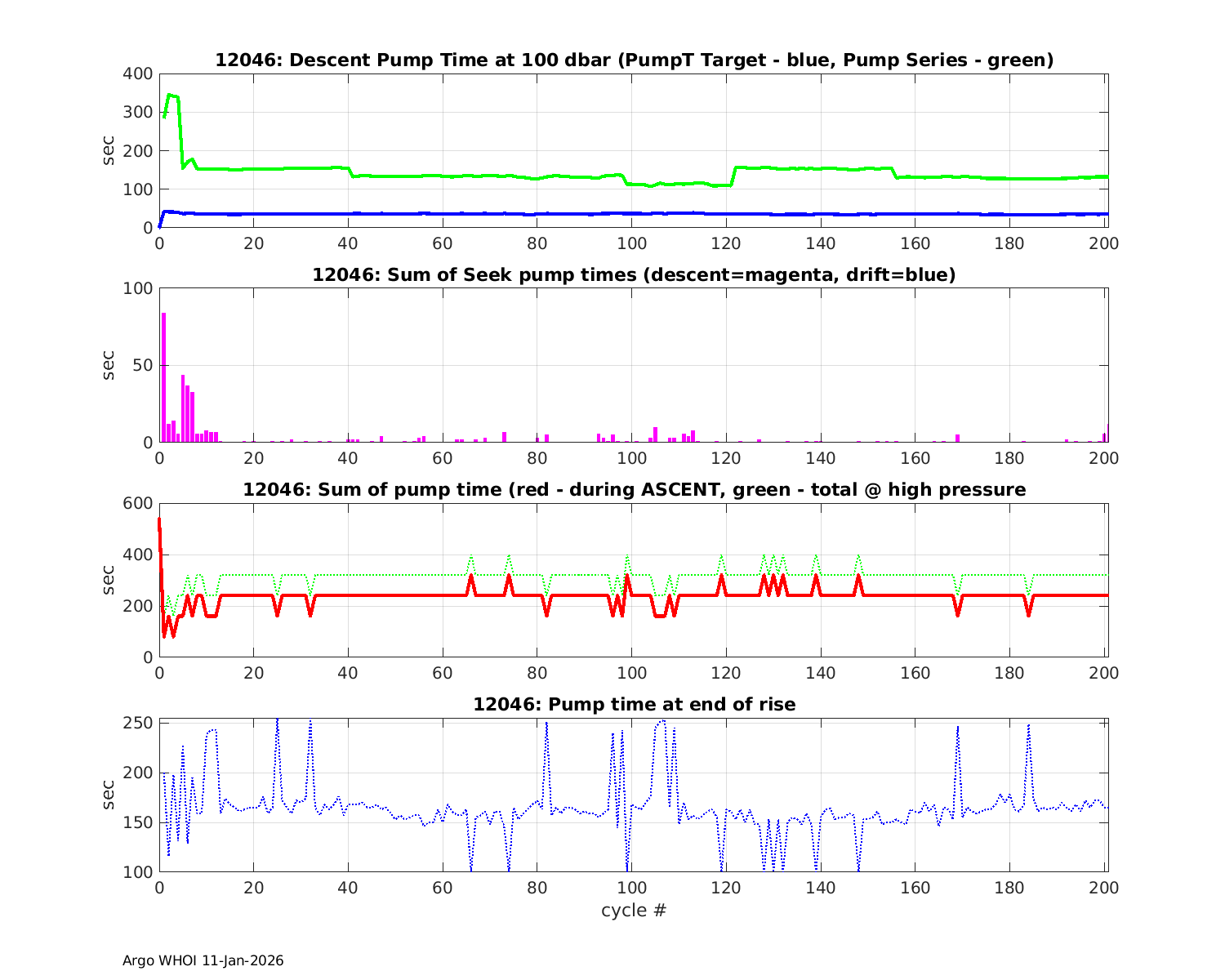The image size is (1225, 980).
Task: Click the 'sec' y-axis label of bottom plot
Action: click(109, 795)
